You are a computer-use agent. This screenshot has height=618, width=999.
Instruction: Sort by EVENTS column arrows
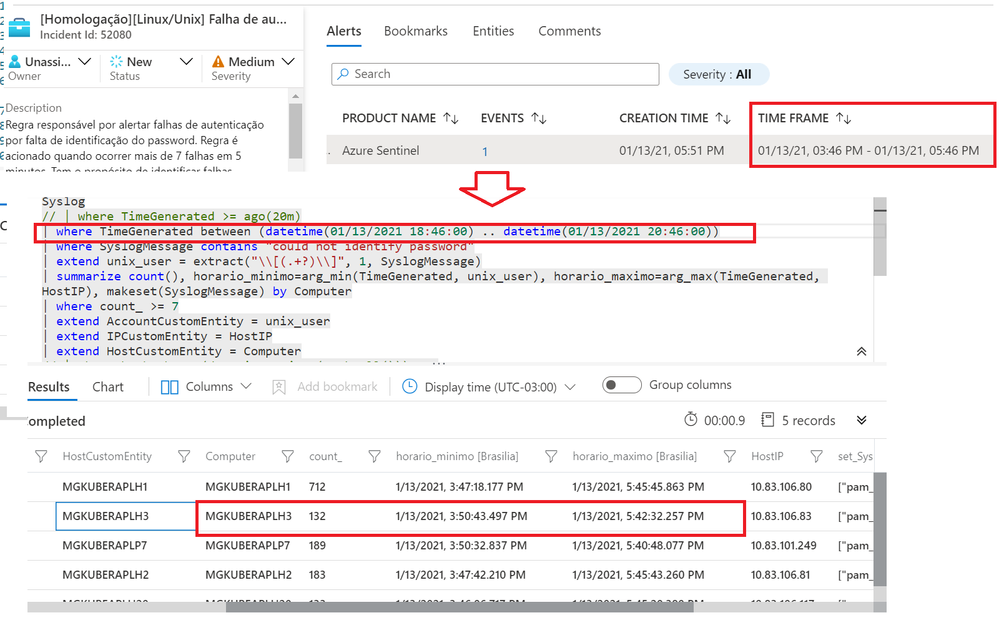pos(539,119)
